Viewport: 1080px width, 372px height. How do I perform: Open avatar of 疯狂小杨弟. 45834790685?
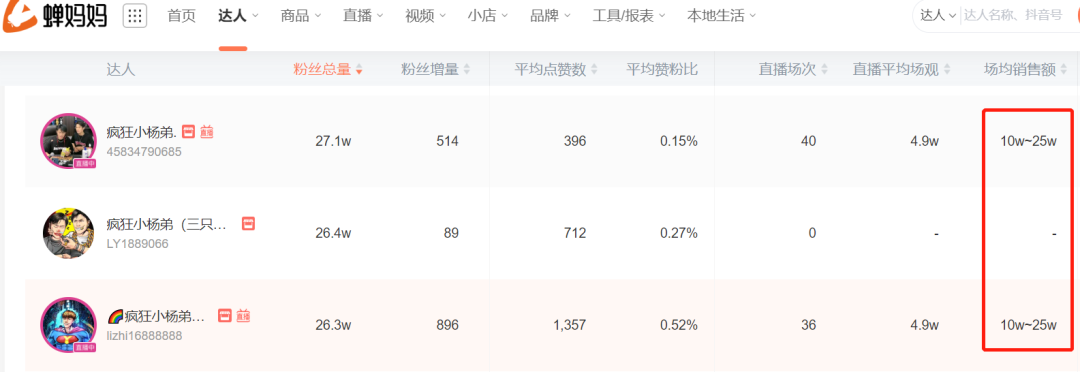click(x=68, y=141)
